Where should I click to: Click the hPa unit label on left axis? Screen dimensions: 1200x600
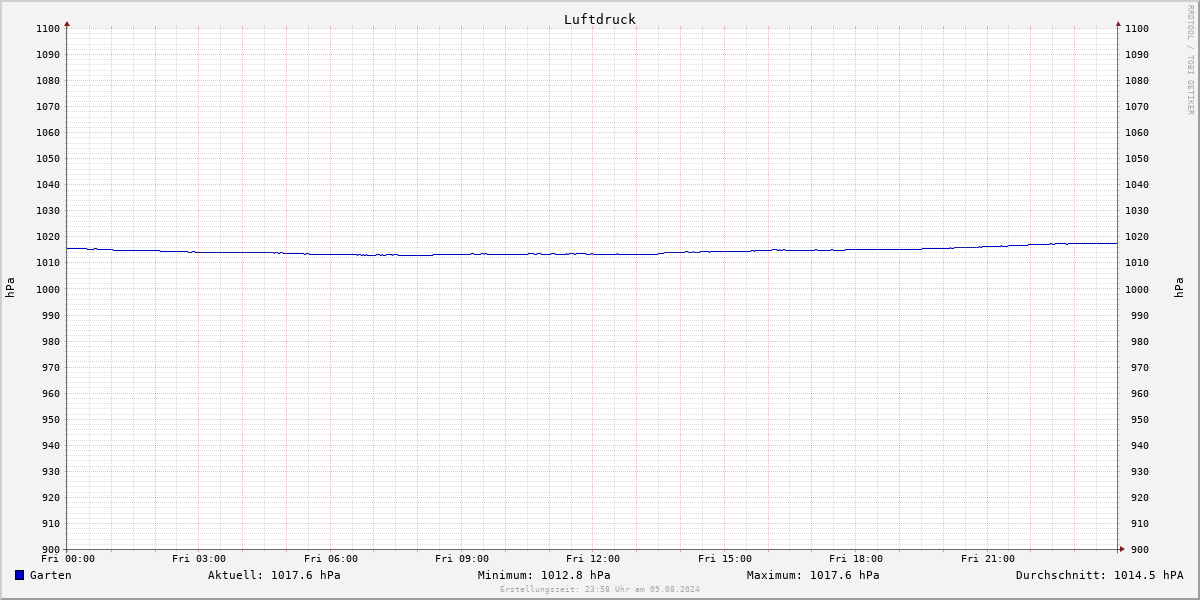pos(10,288)
